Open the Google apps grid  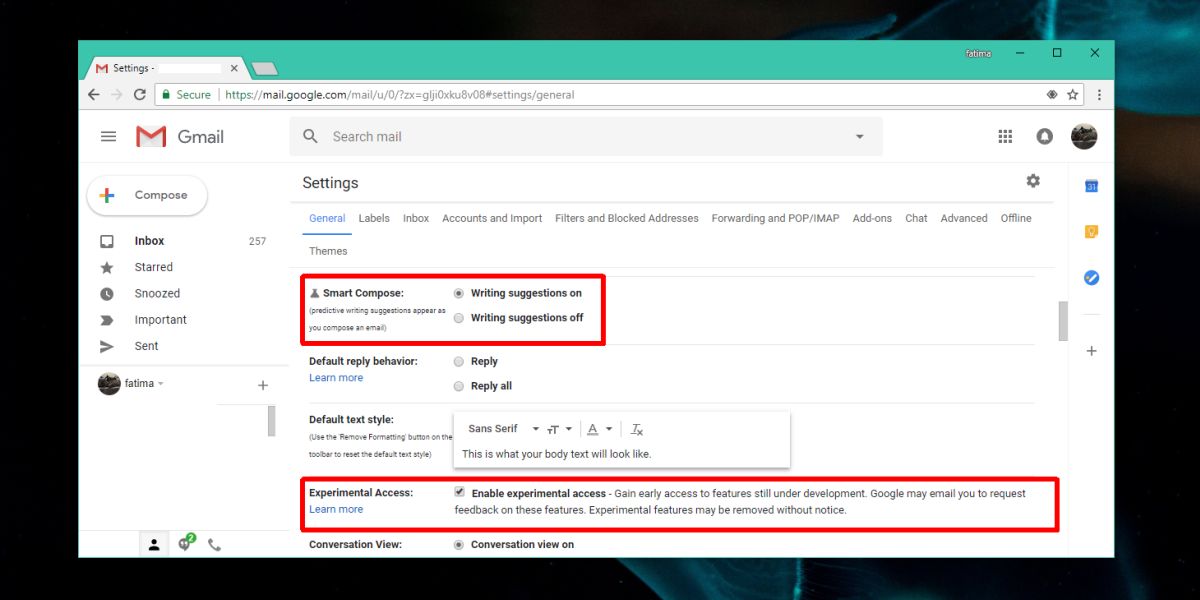[x=1006, y=137]
